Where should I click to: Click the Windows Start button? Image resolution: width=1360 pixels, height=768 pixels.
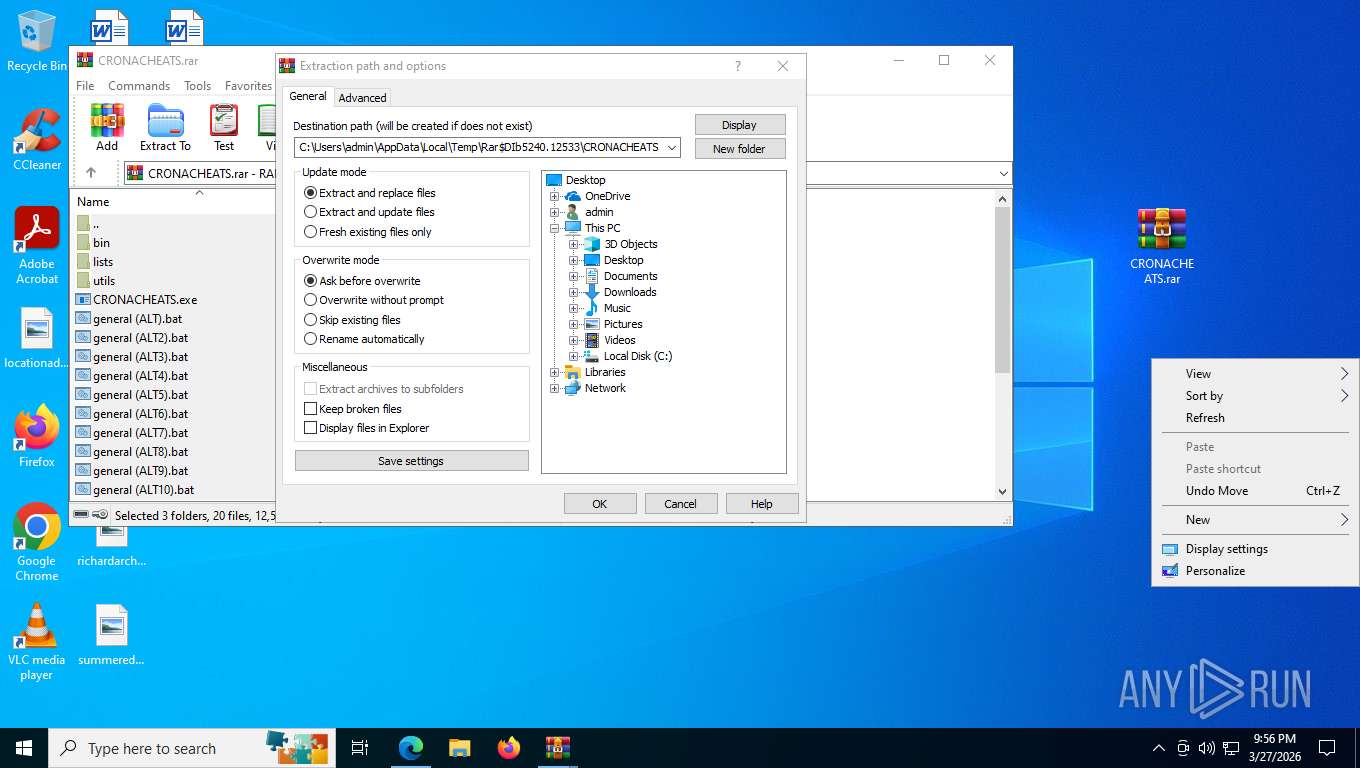[24, 748]
